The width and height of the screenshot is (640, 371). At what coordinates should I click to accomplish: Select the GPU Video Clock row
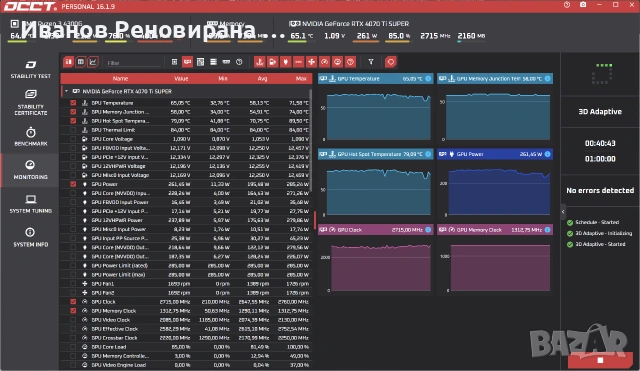coord(187,320)
